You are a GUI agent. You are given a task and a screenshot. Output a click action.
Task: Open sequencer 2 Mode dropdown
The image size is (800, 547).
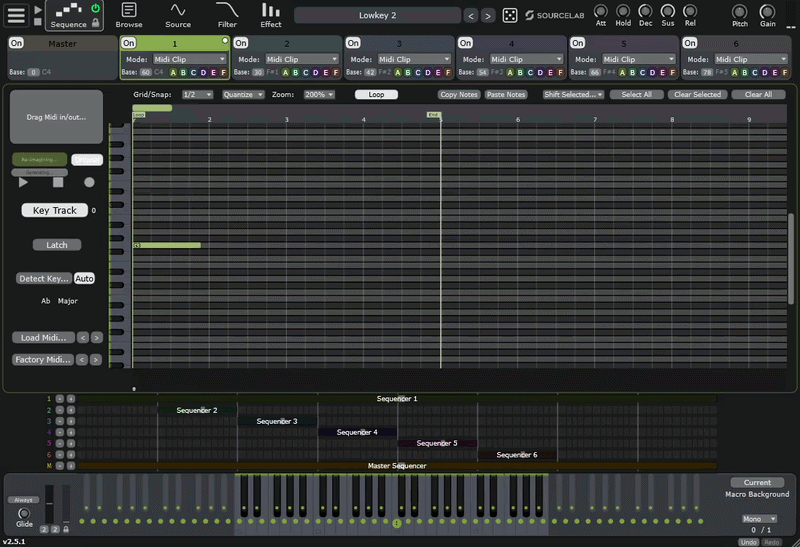(302, 59)
